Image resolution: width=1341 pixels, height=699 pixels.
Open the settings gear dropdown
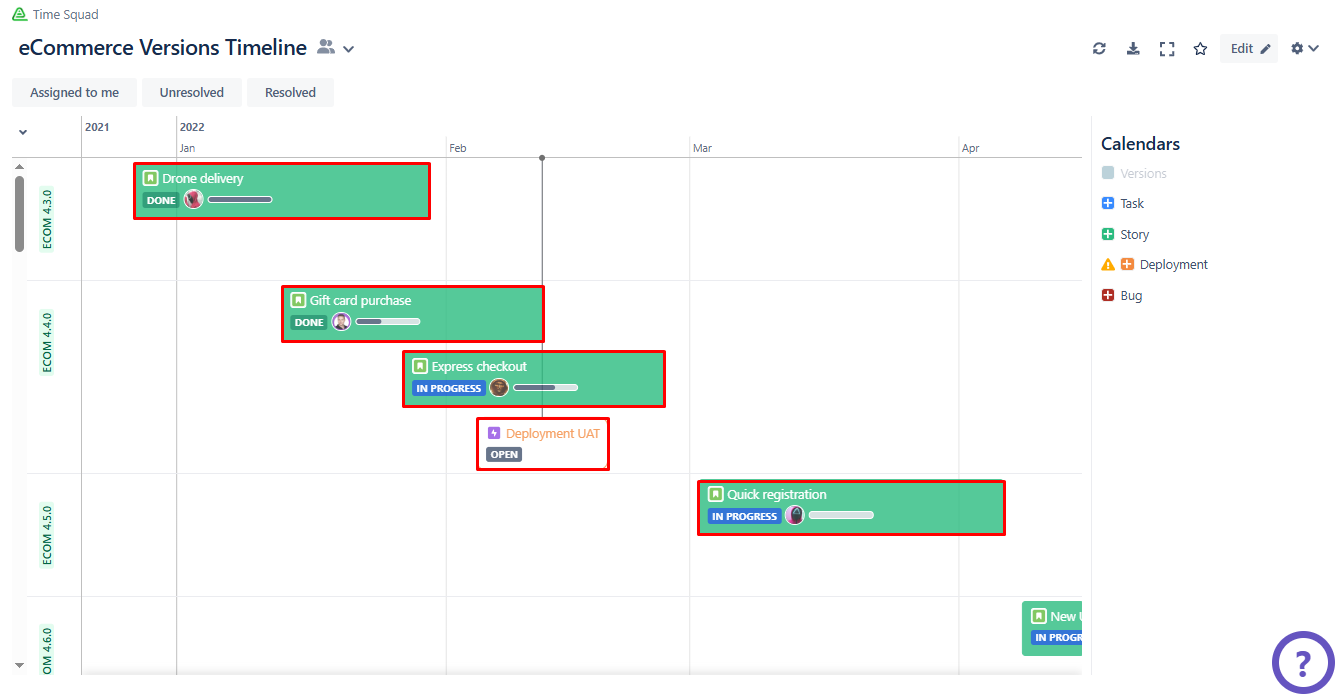click(1304, 49)
